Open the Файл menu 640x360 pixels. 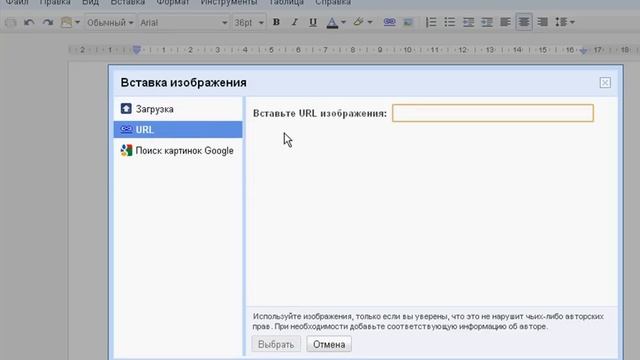[17, 2]
